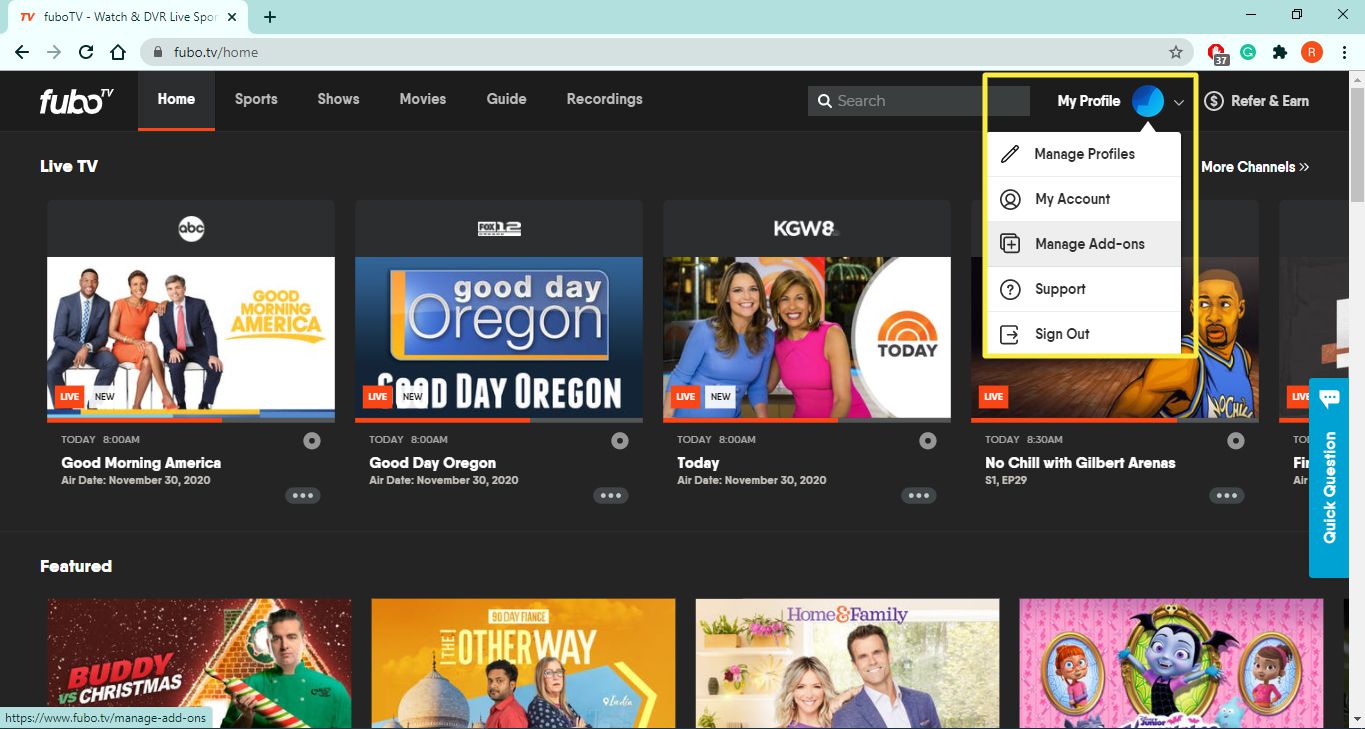Click the blue profile avatar
The height and width of the screenshot is (729, 1365).
tap(1147, 101)
